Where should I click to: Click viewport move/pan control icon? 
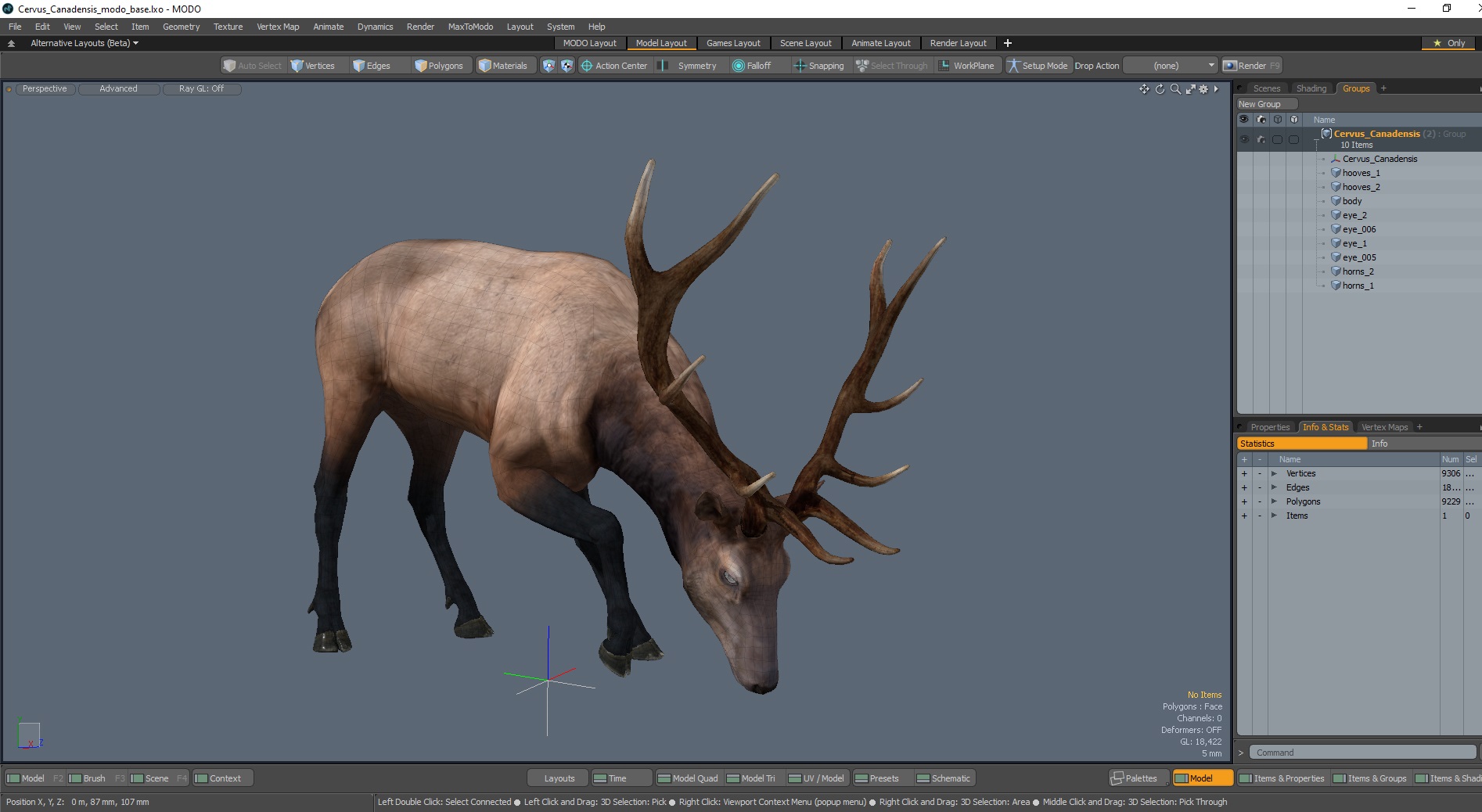click(x=1144, y=89)
